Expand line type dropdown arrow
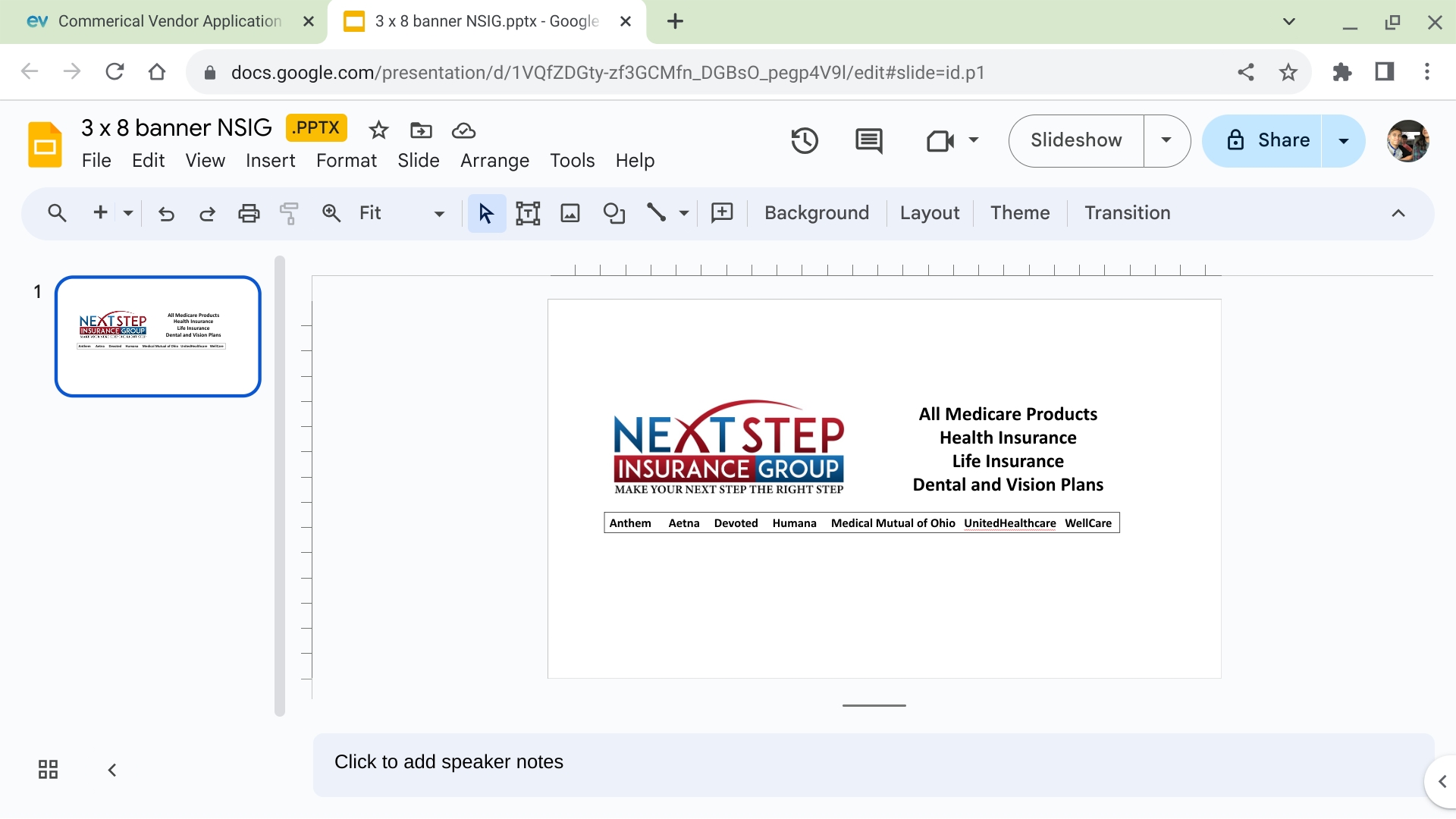 point(684,214)
